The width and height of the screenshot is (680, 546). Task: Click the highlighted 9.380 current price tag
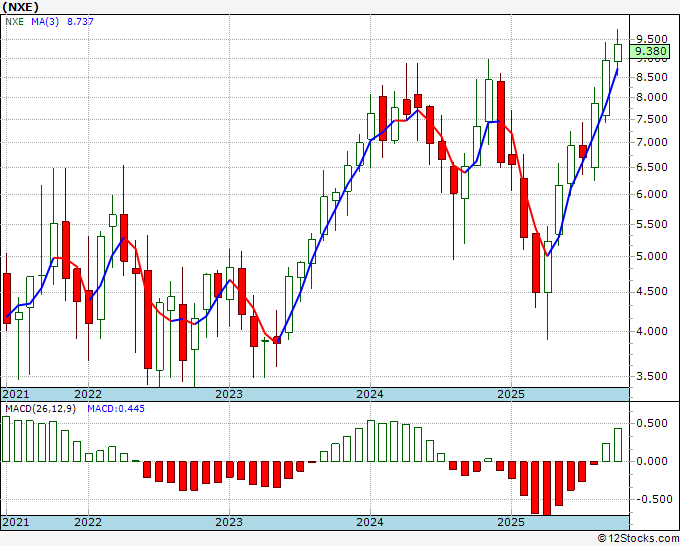pos(650,51)
